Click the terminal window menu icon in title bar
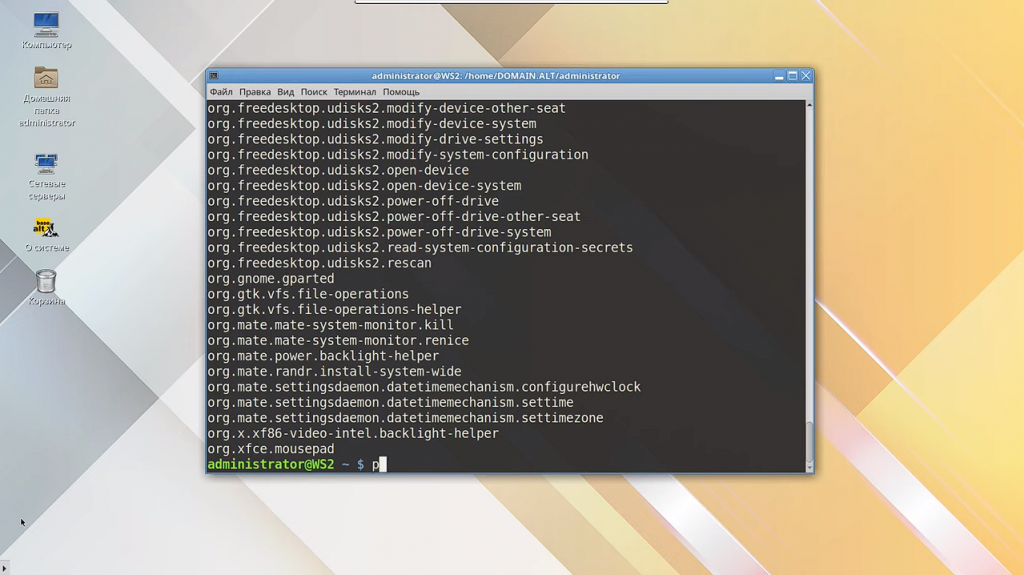The image size is (1024, 575). (214, 76)
